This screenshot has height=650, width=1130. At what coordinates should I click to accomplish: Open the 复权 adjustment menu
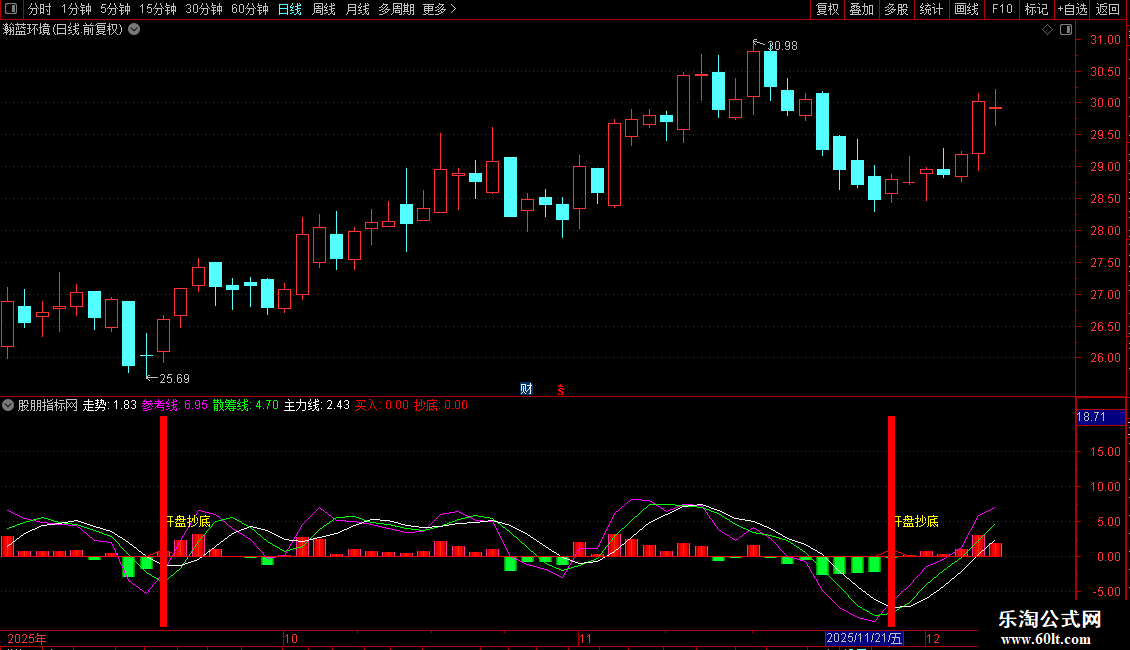coord(827,9)
